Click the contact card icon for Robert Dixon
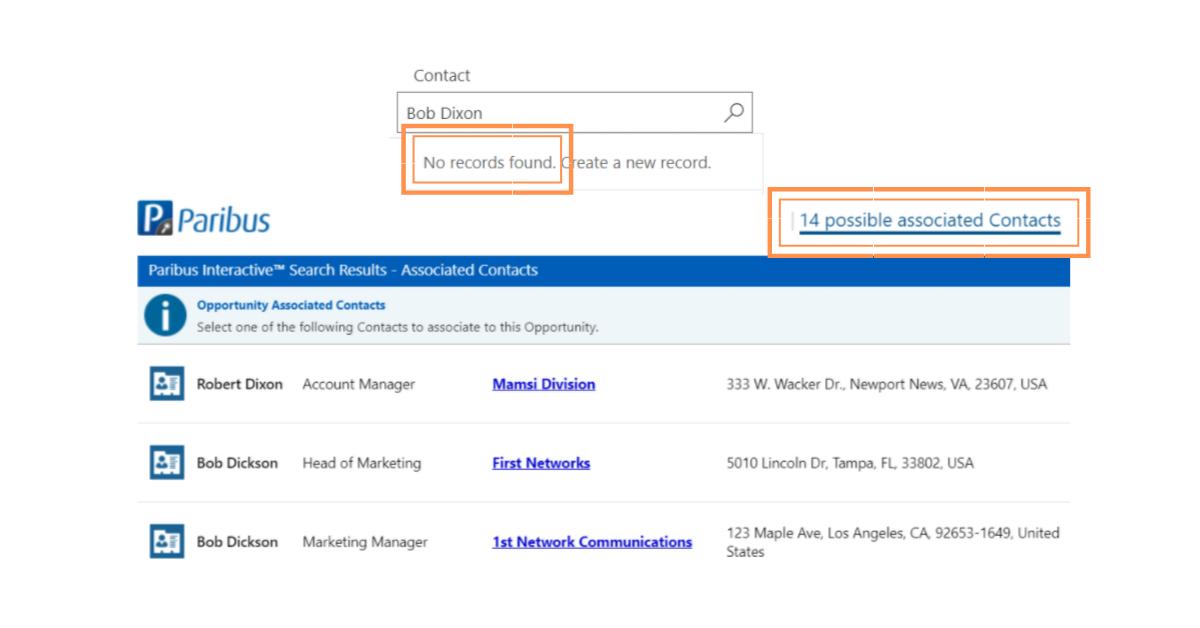1200x628 pixels. 166,384
